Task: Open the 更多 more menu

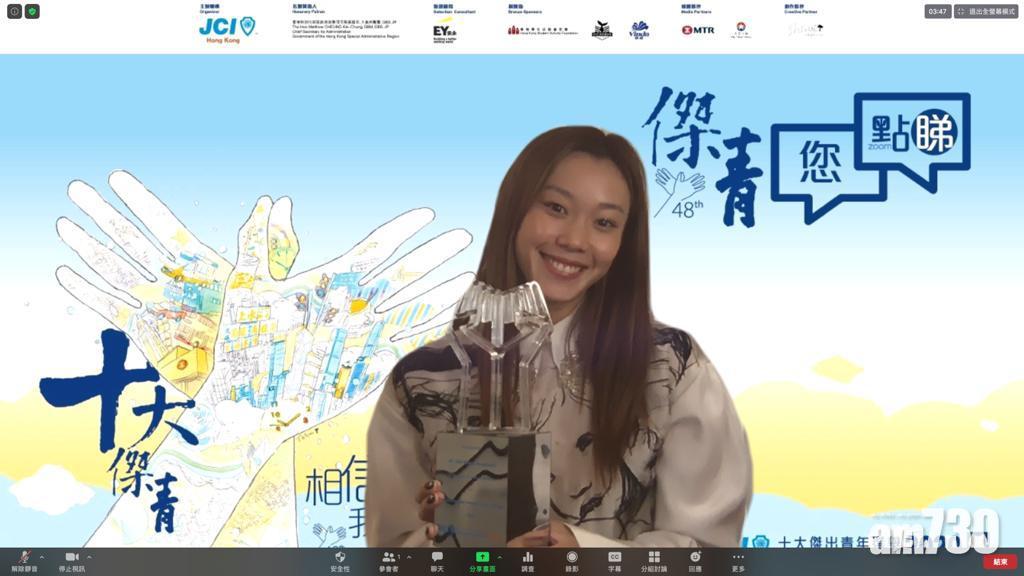Action: point(738,560)
